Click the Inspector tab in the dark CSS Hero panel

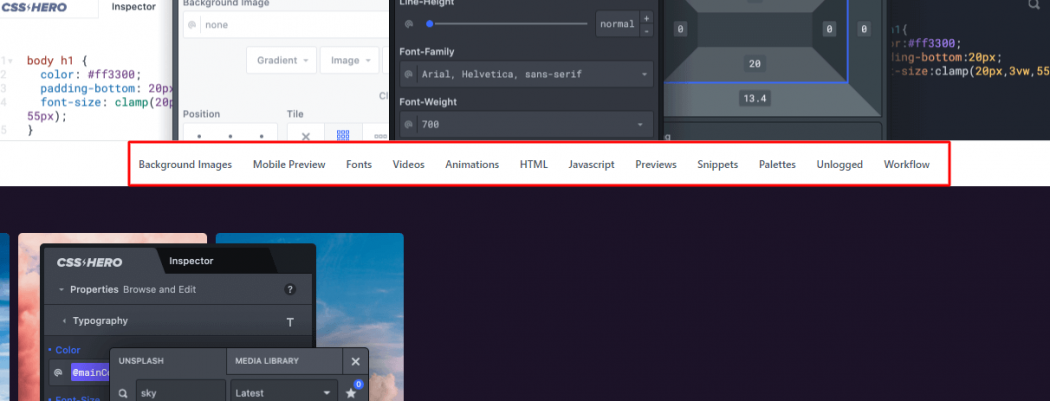pos(192,261)
